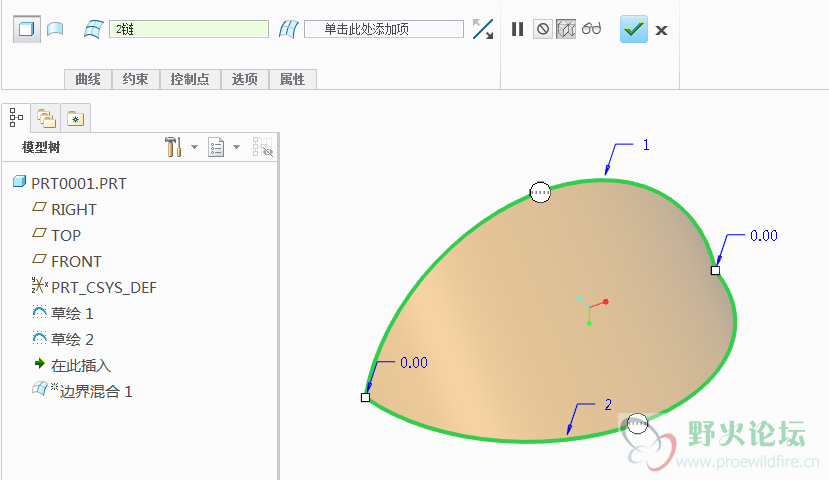The height and width of the screenshot is (480, 829).
Task: Open the 约束 tab
Action: coord(135,79)
